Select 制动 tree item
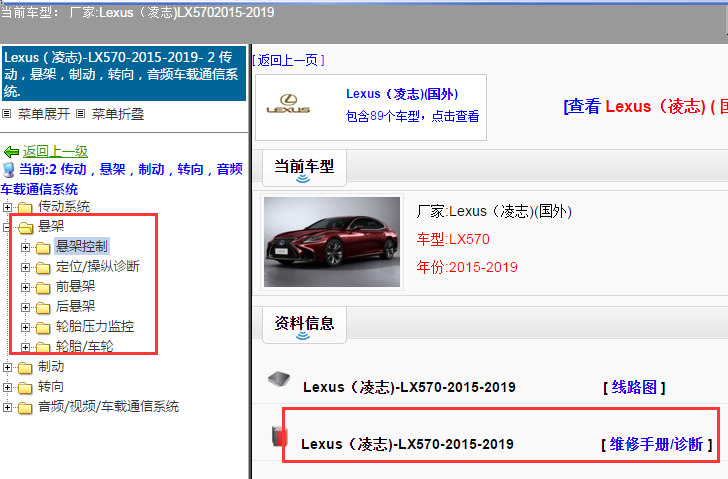 (x=51, y=367)
